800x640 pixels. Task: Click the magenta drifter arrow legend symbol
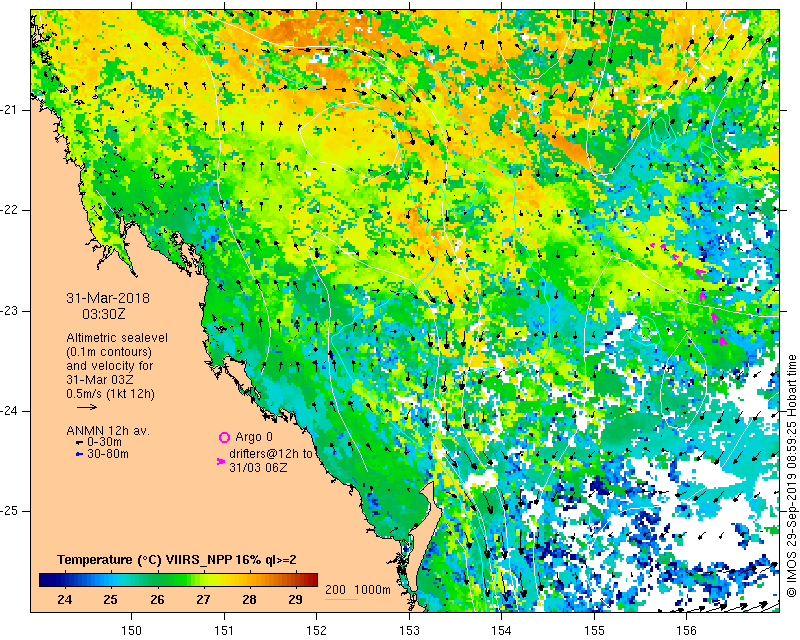click(221, 461)
